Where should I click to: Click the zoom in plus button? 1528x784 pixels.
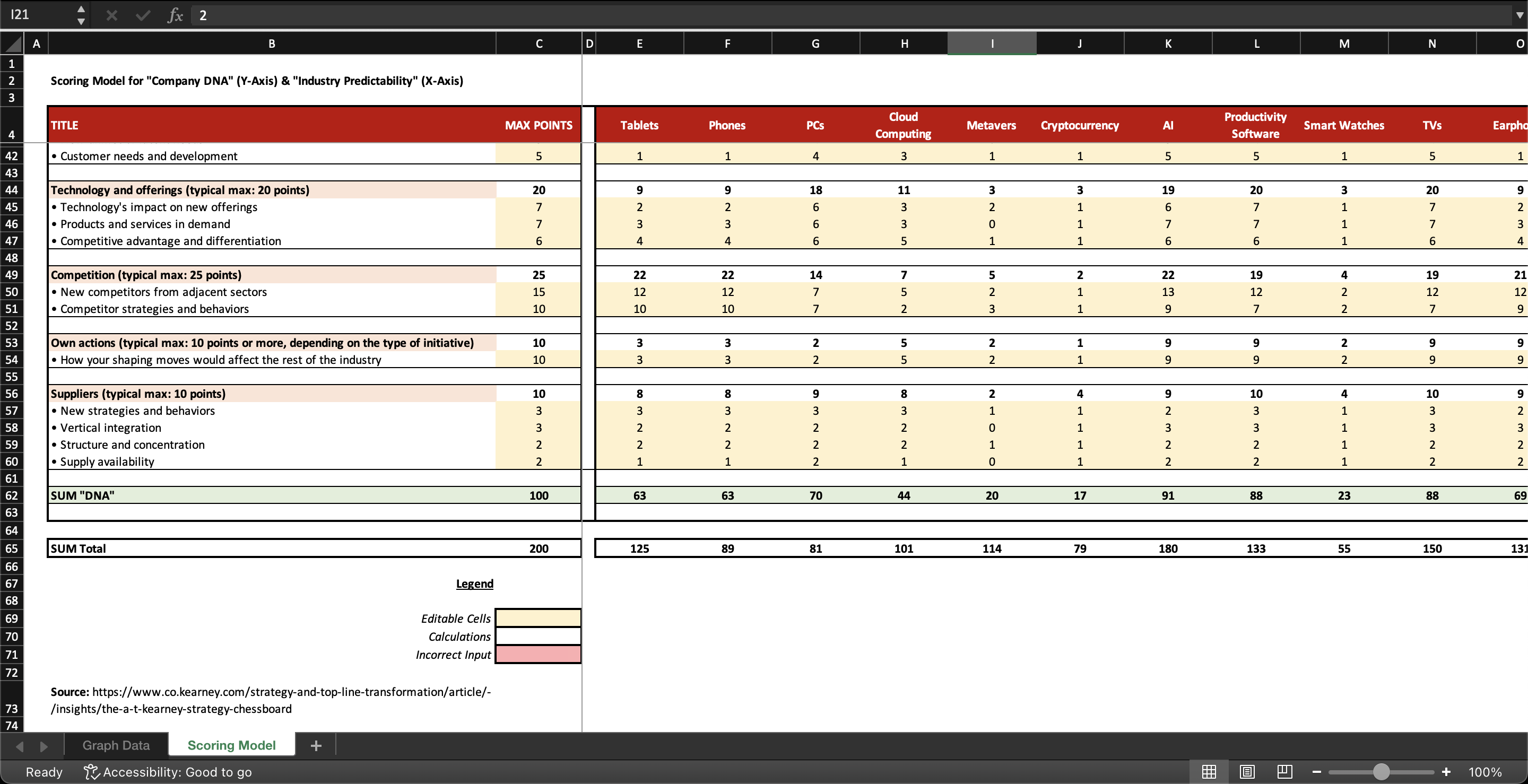click(1446, 772)
